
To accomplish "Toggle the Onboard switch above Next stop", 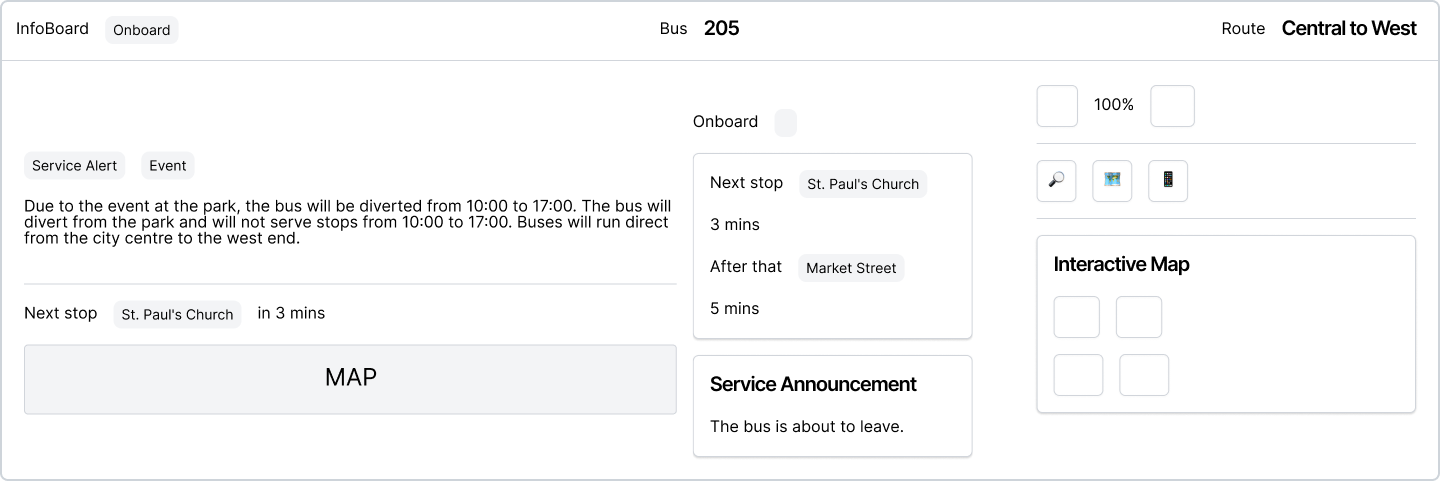I will (786, 123).
